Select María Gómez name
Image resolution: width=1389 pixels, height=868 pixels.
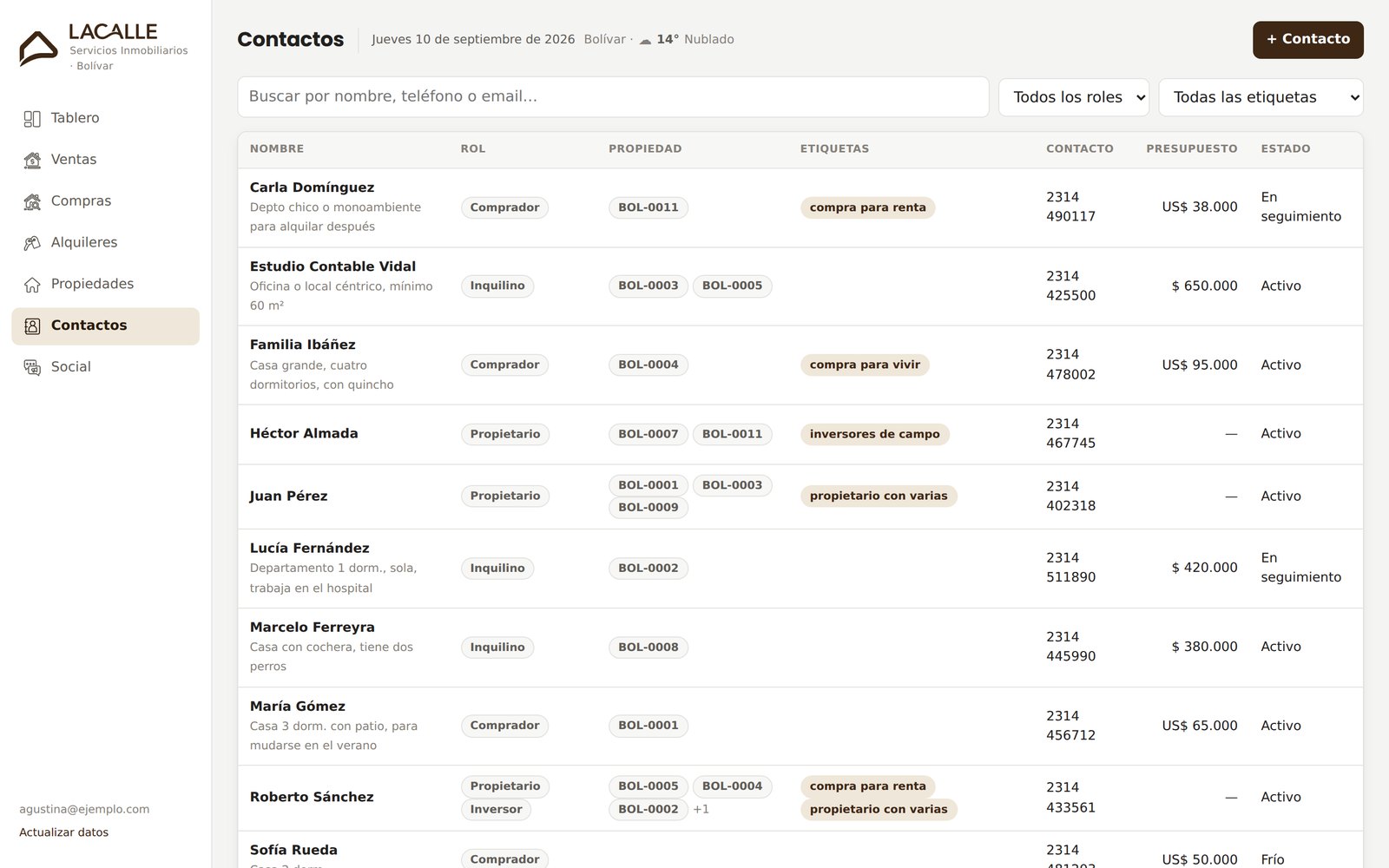[x=297, y=707]
